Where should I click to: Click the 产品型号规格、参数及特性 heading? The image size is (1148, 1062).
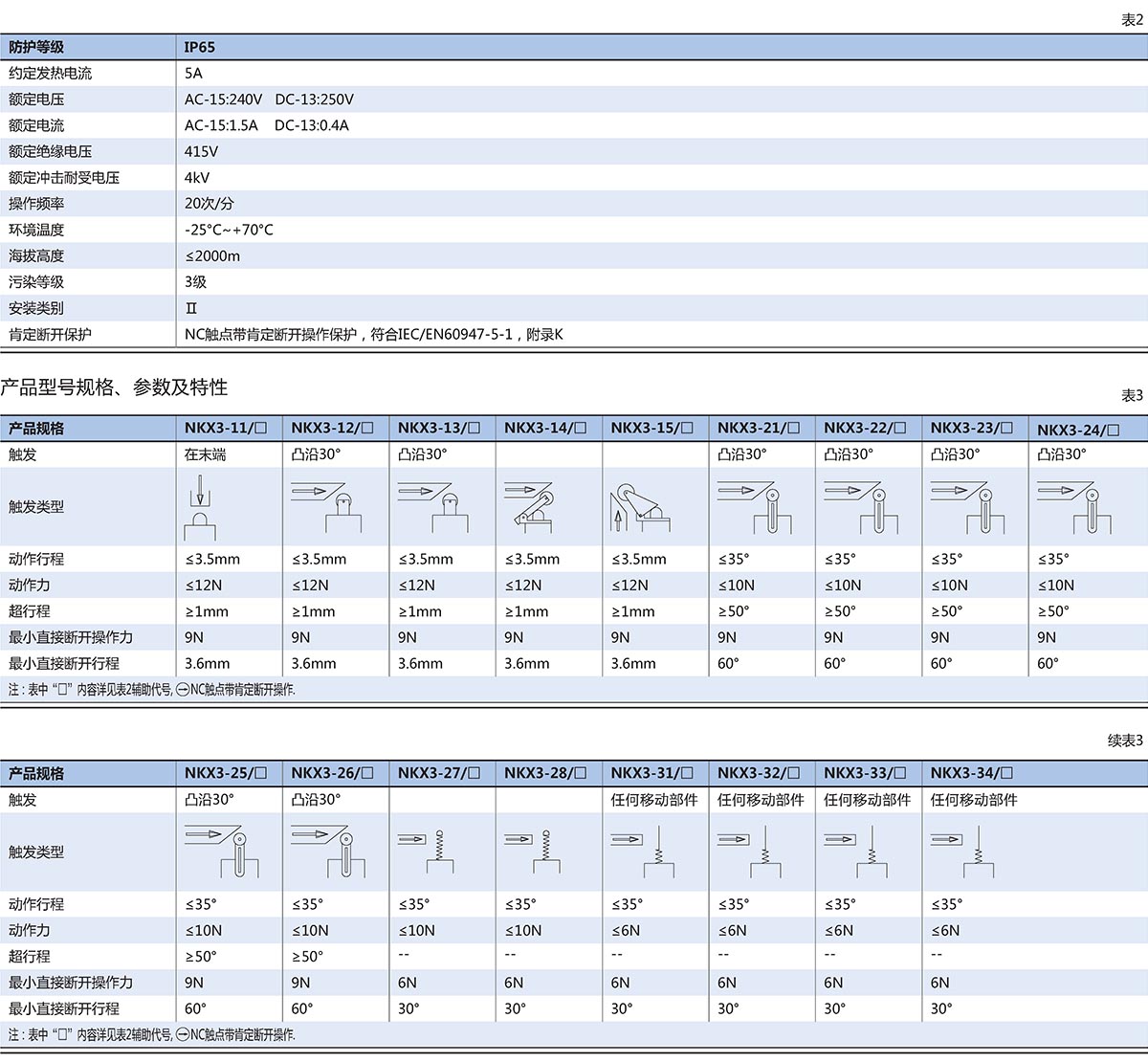click(x=115, y=387)
